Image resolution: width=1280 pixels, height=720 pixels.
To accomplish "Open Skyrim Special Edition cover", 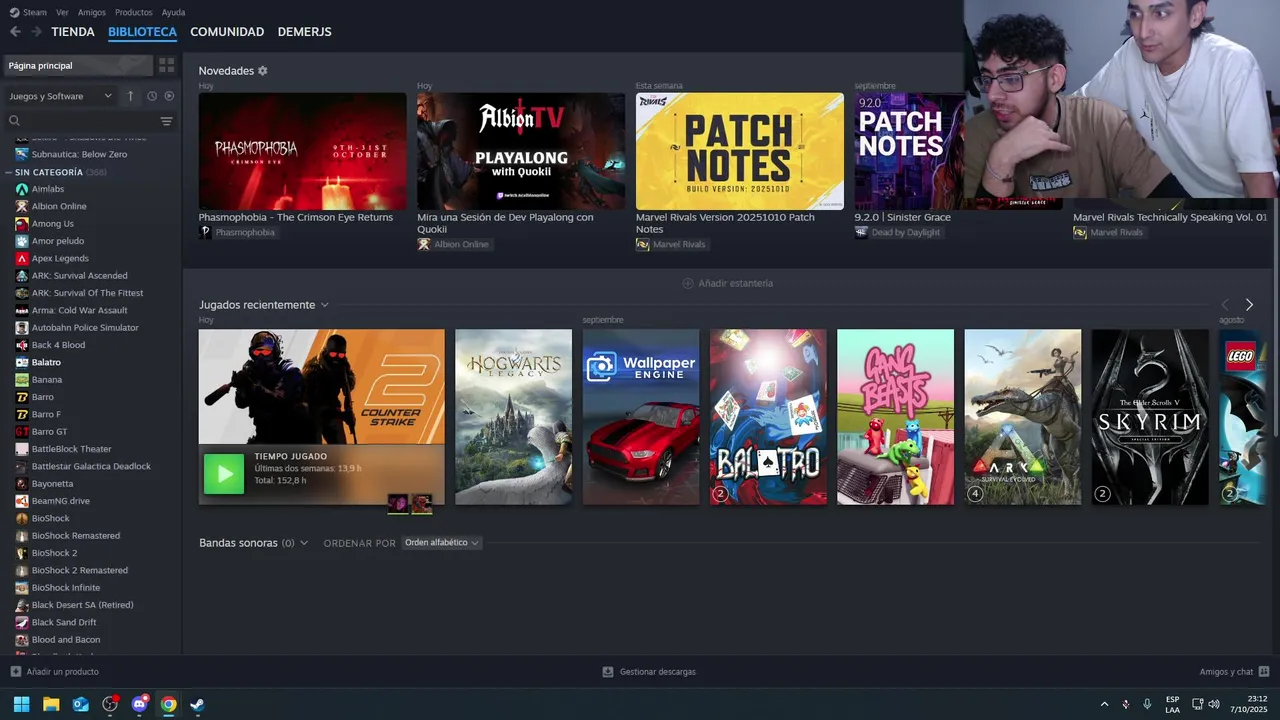I will (1150, 417).
